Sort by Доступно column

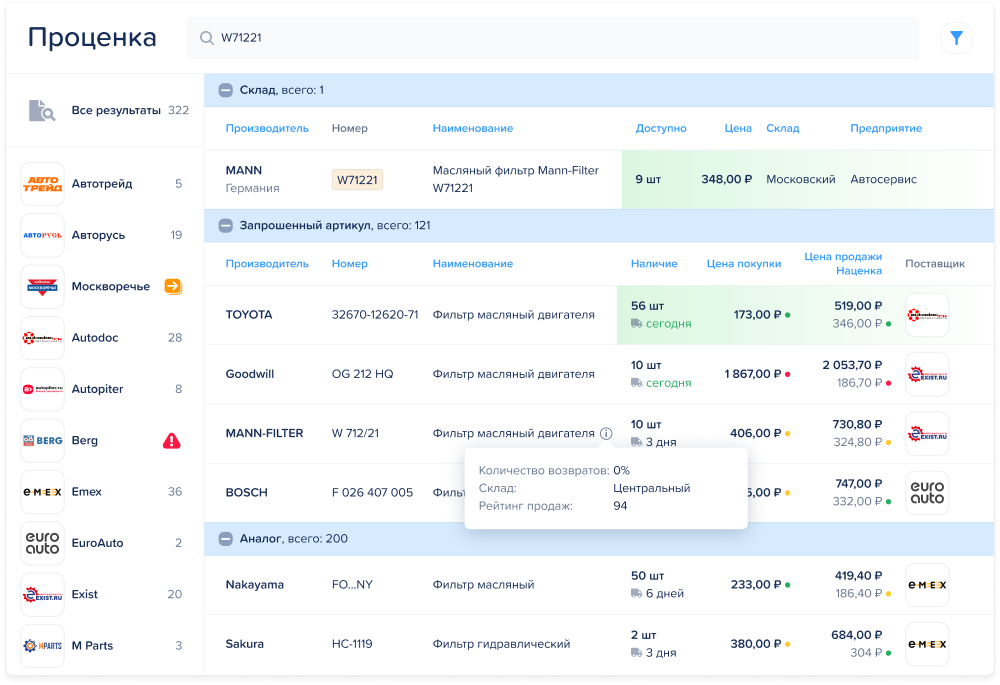(x=661, y=128)
